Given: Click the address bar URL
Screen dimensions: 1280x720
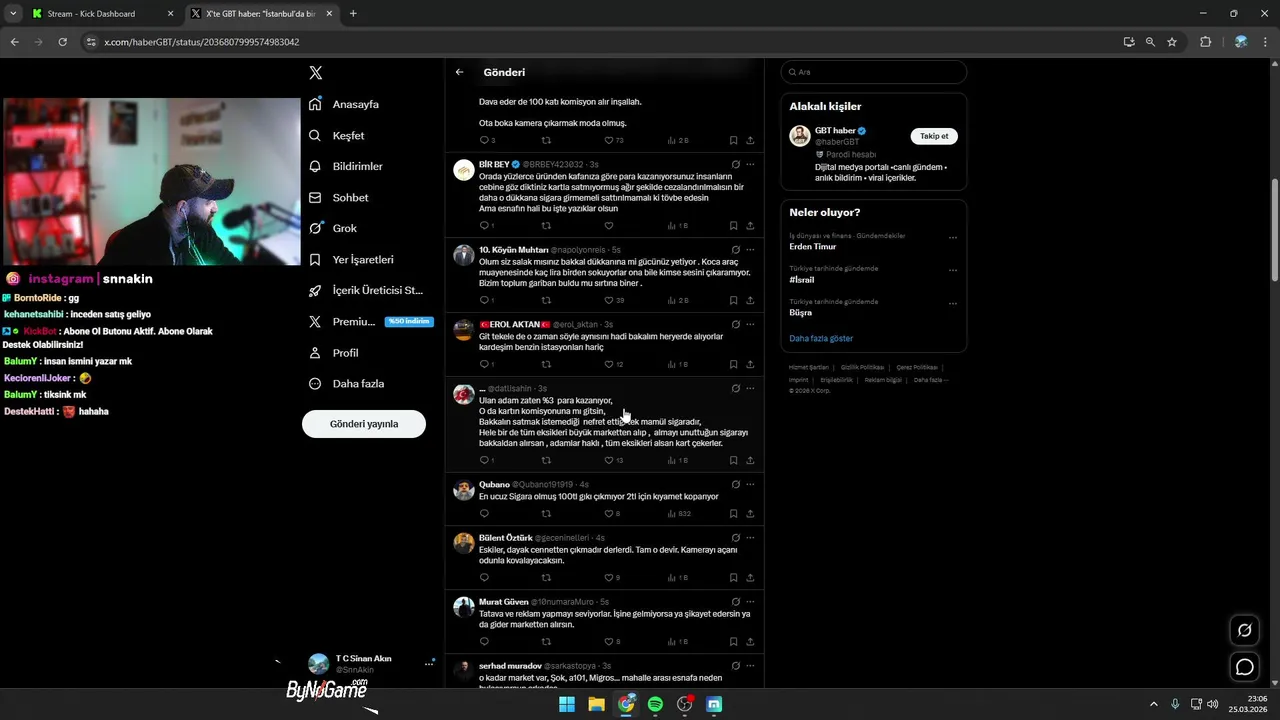Looking at the screenshot, I should (202, 42).
